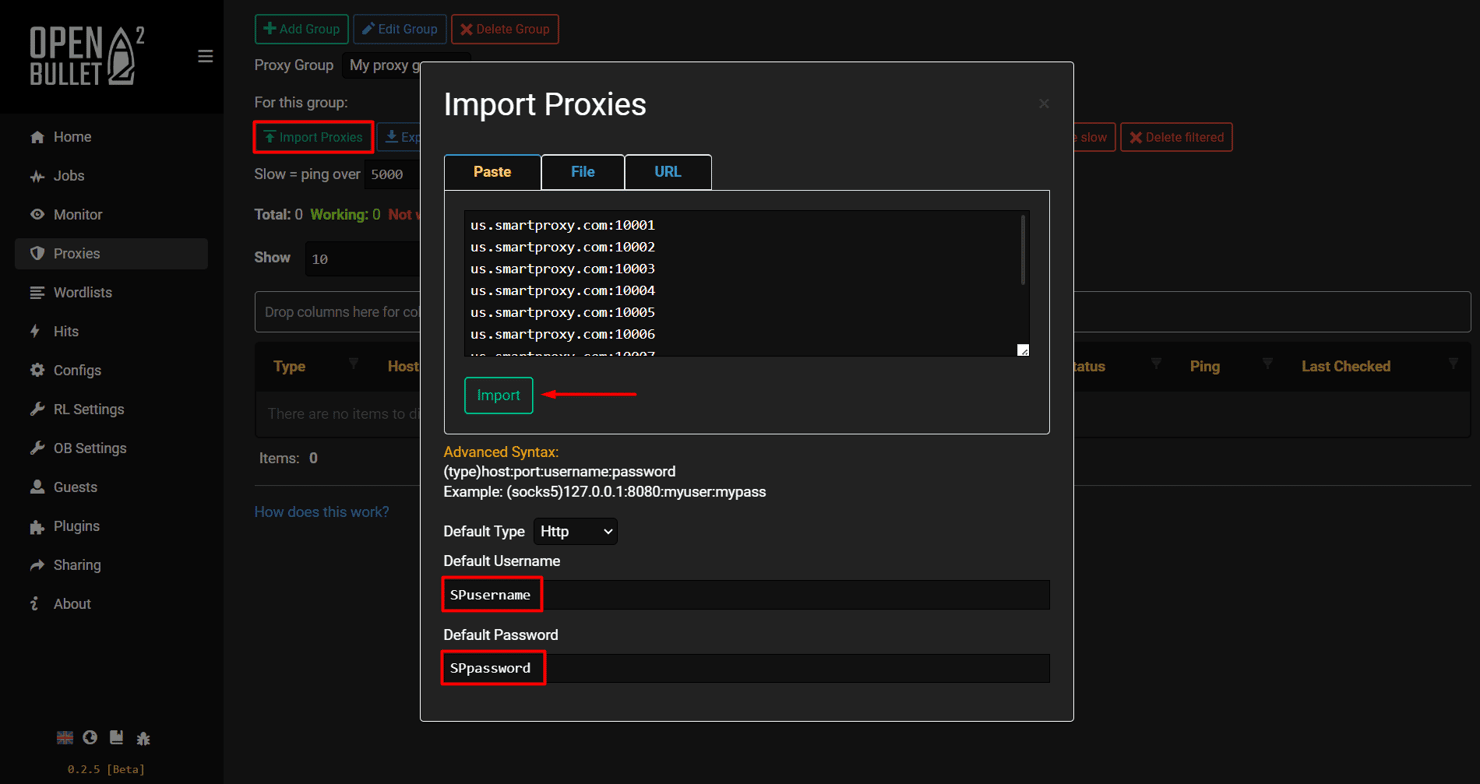Select the Paste tab
1480x784 pixels.
(x=492, y=172)
